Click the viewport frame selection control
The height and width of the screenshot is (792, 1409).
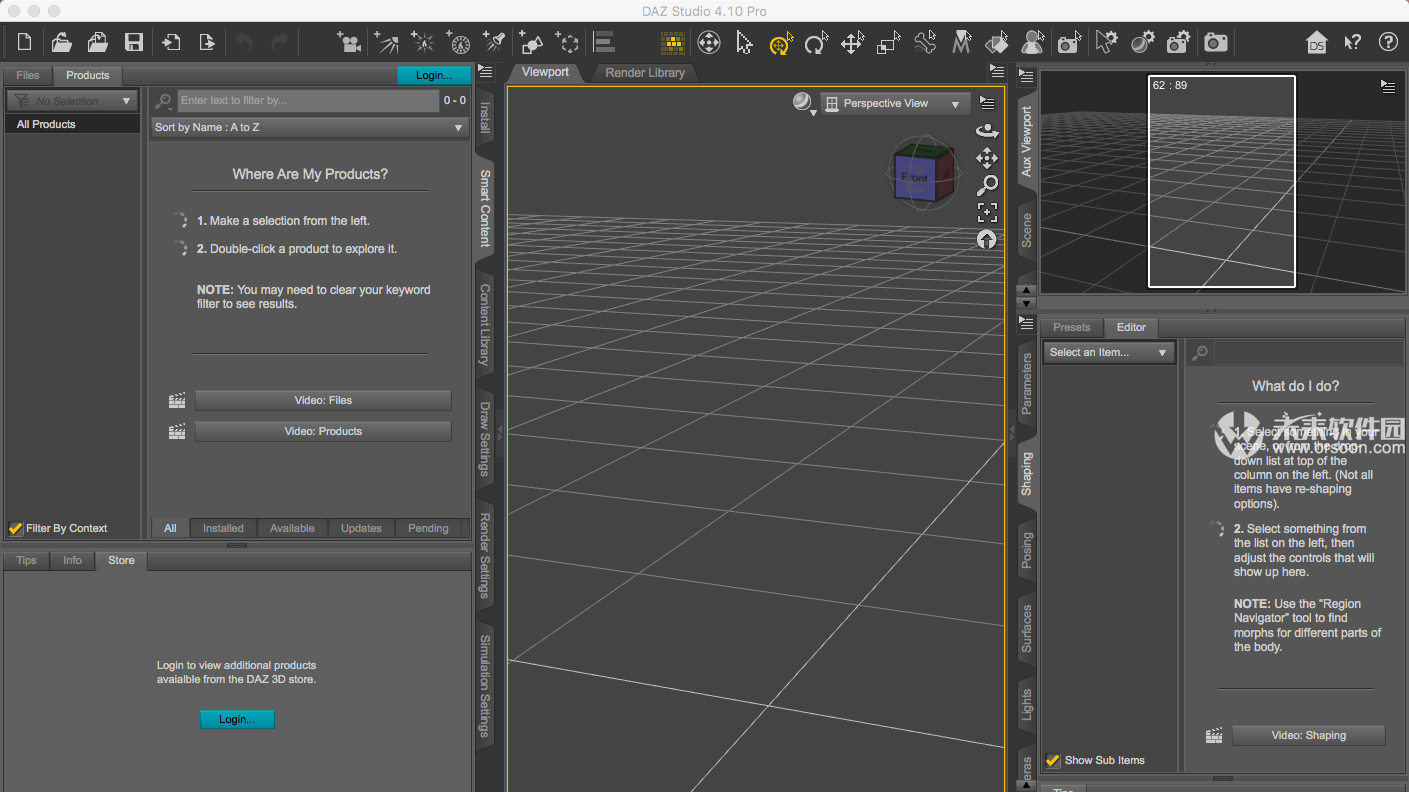pos(987,212)
